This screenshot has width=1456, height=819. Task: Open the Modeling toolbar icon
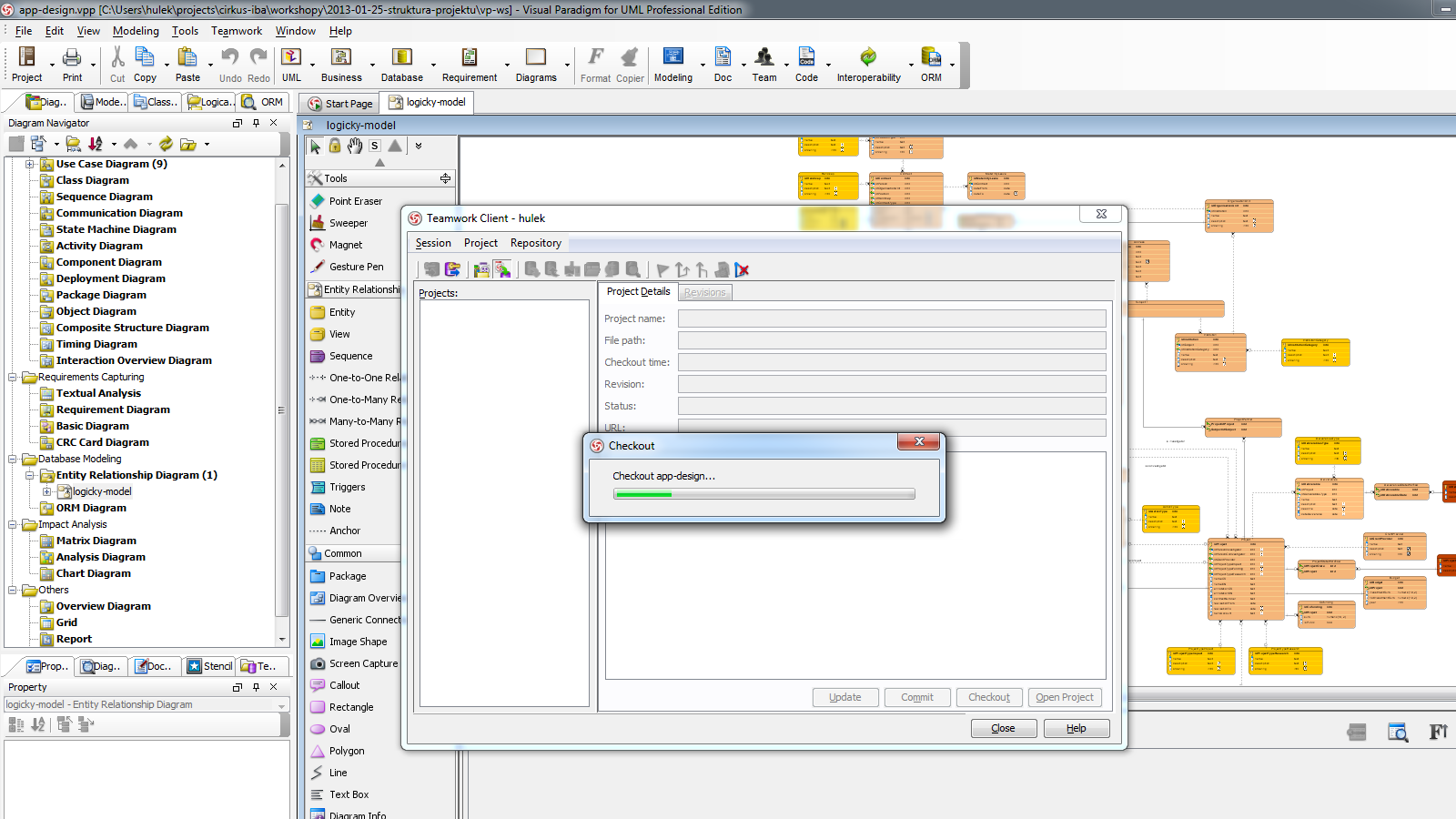tap(672, 64)
